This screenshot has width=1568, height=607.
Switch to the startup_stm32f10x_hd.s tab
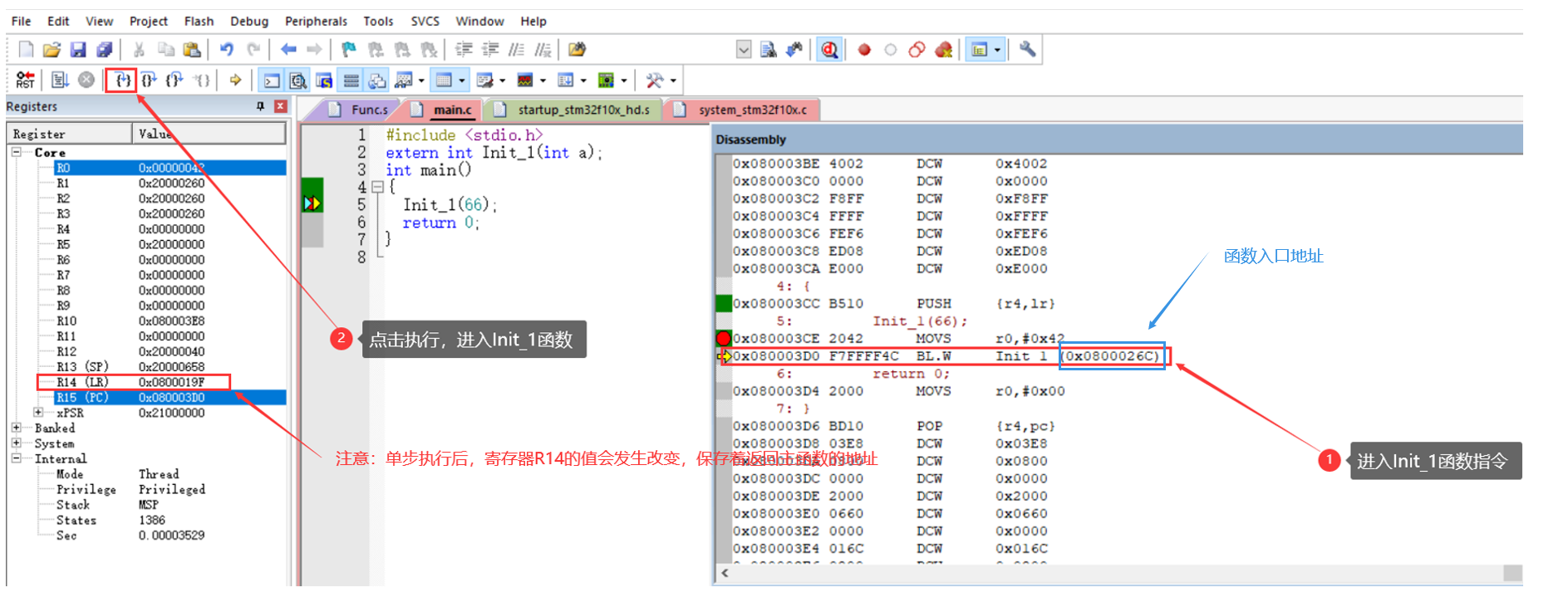[572, 110]
